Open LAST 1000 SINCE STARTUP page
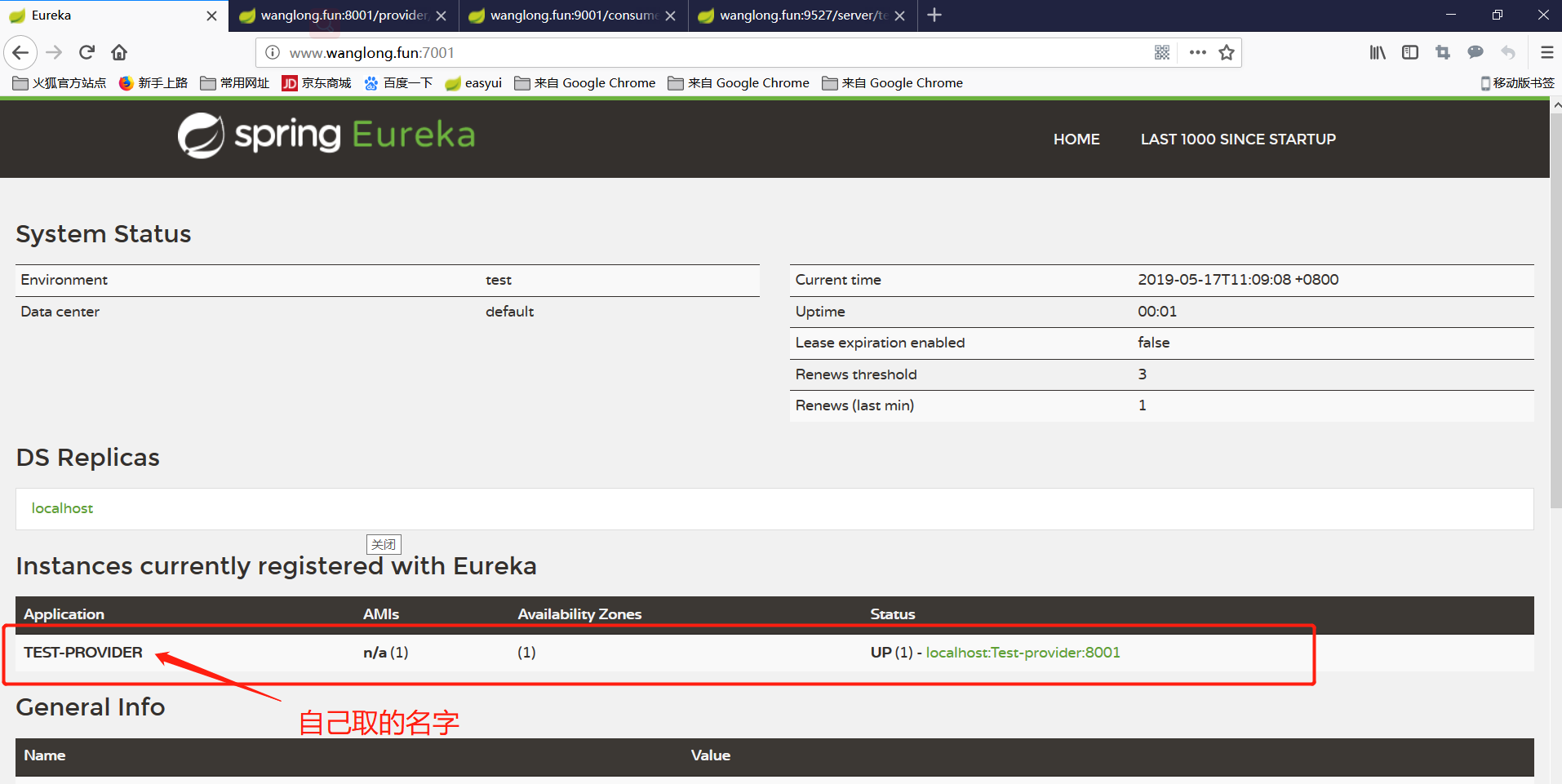 coord(1238,140)
